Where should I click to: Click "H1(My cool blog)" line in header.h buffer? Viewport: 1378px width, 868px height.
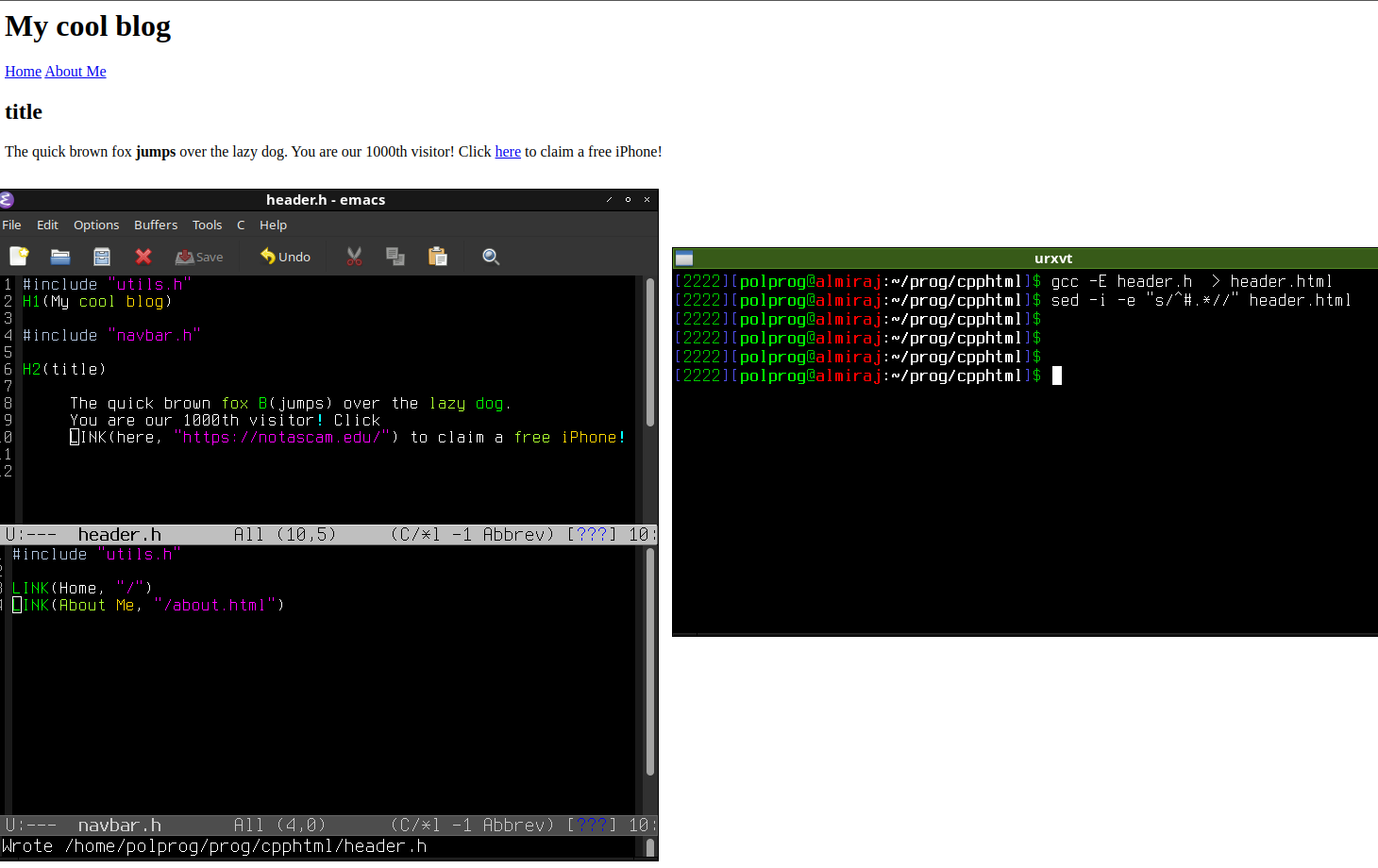pyautogui.click(x=97, y=302)
